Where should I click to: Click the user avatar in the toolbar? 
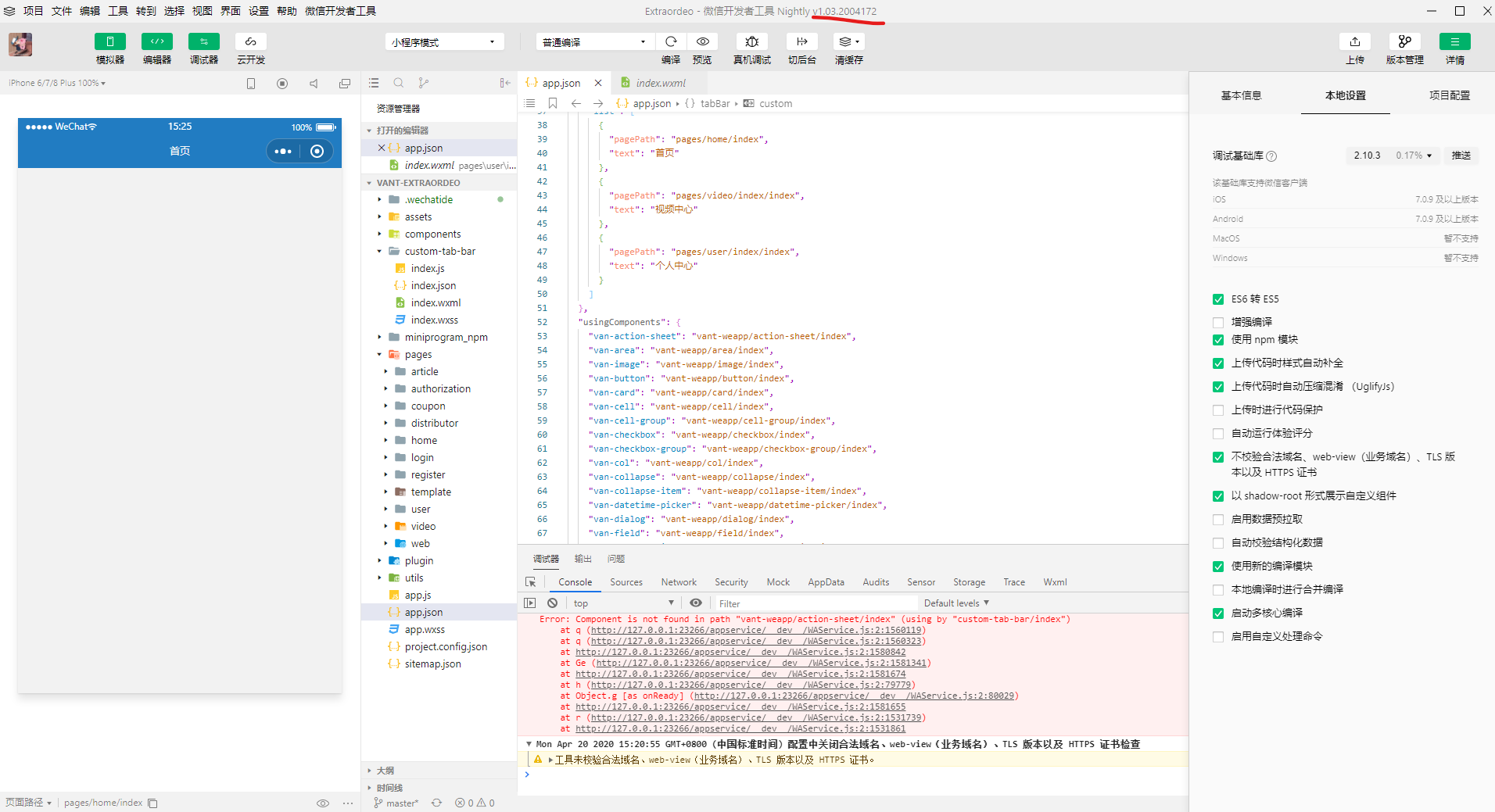click(x=20, y=45)
